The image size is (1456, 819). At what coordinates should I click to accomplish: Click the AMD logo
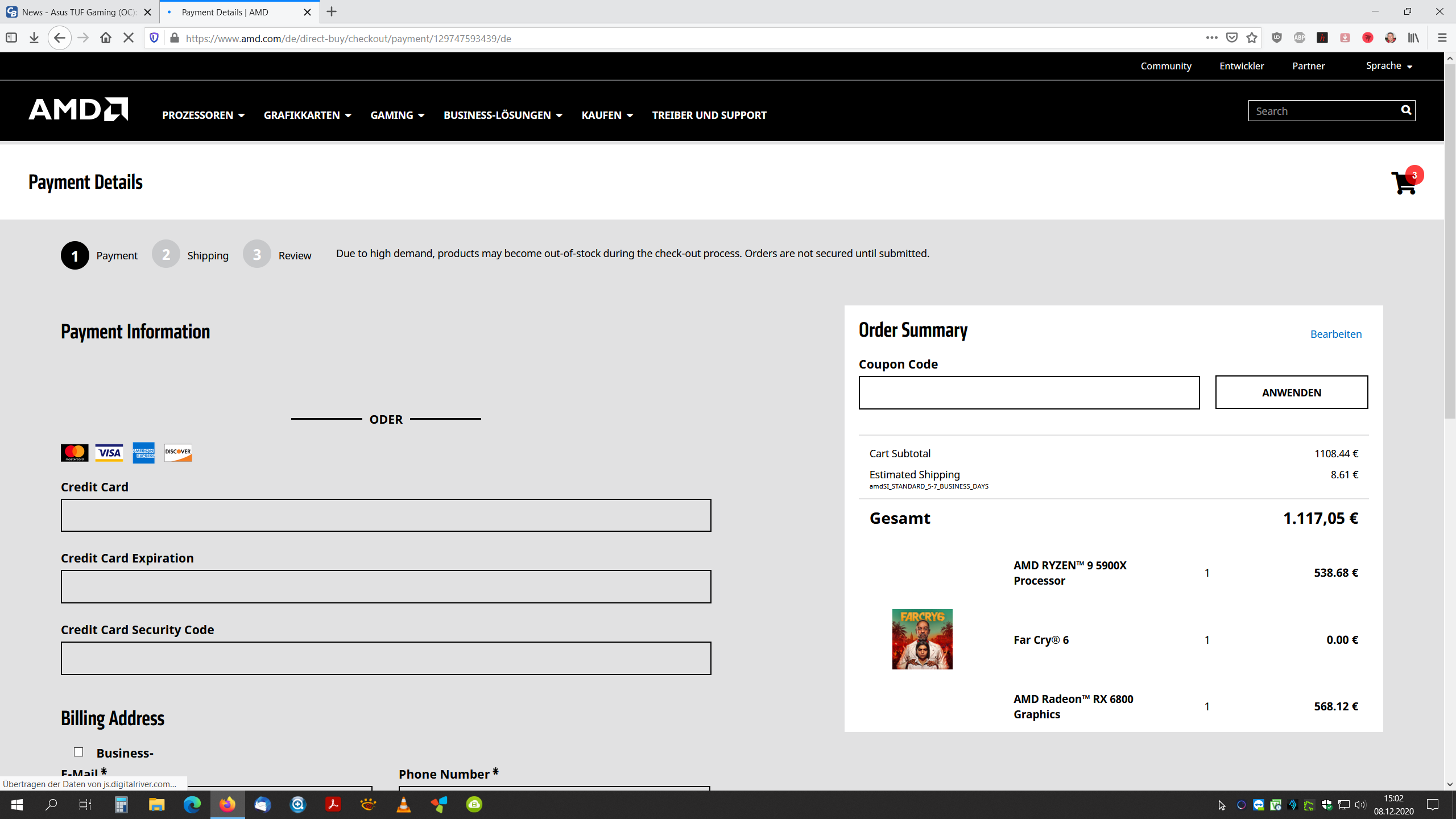point(78,109)
